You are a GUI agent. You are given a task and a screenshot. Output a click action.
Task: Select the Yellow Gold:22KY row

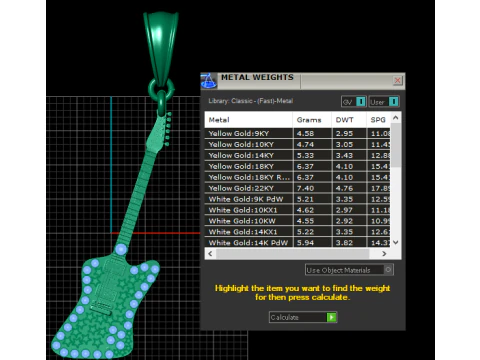[x=297, y=188]
